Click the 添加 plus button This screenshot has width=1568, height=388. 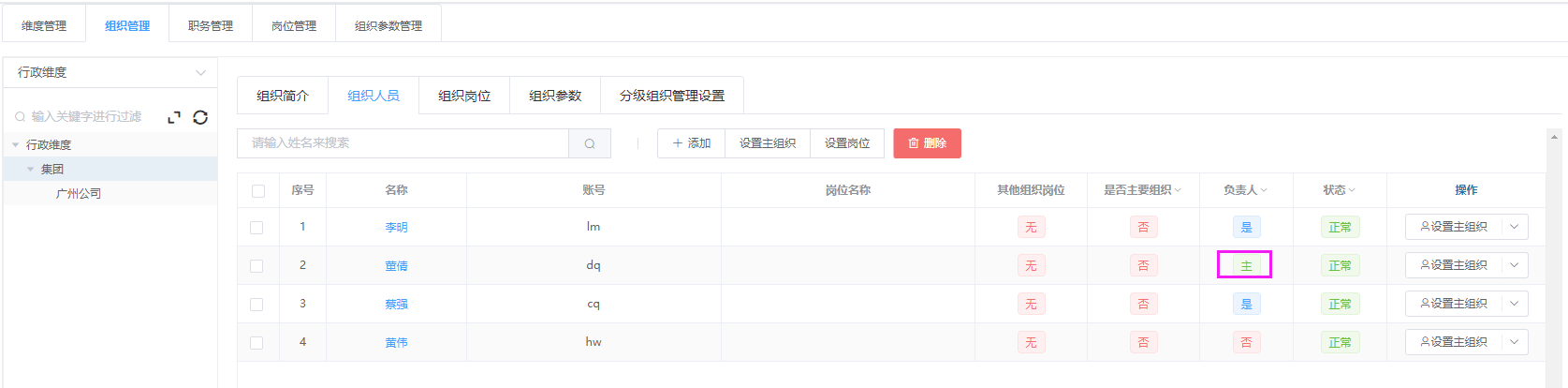pos(692,143)
